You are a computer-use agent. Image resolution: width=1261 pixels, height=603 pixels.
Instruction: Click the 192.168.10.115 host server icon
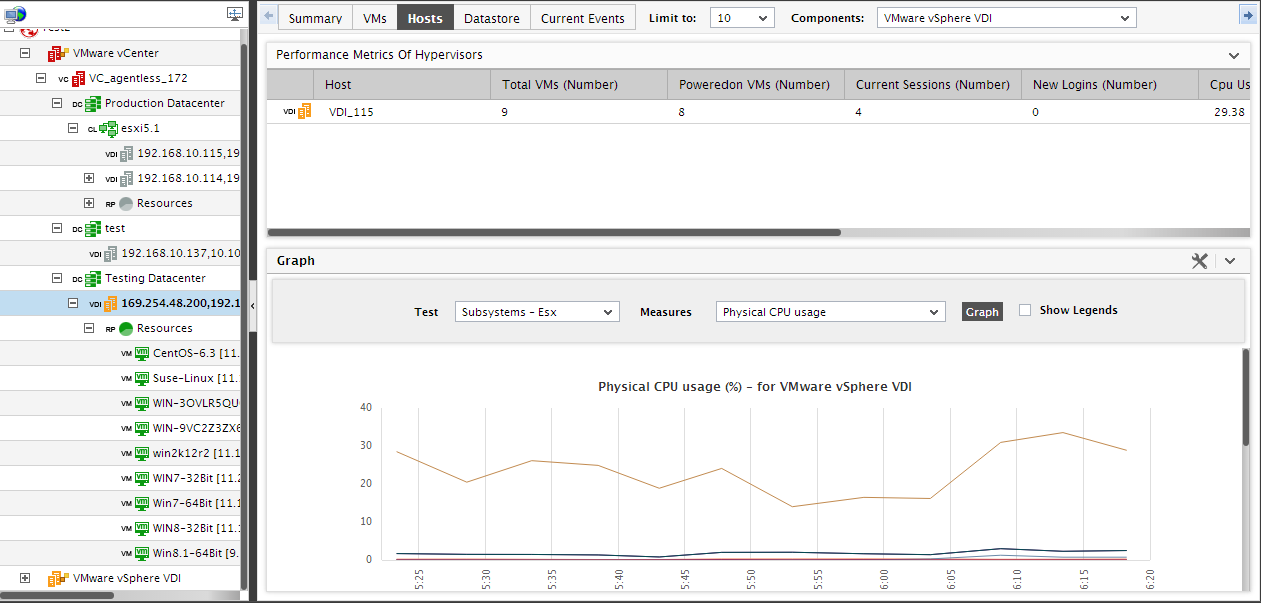point(126,153)
